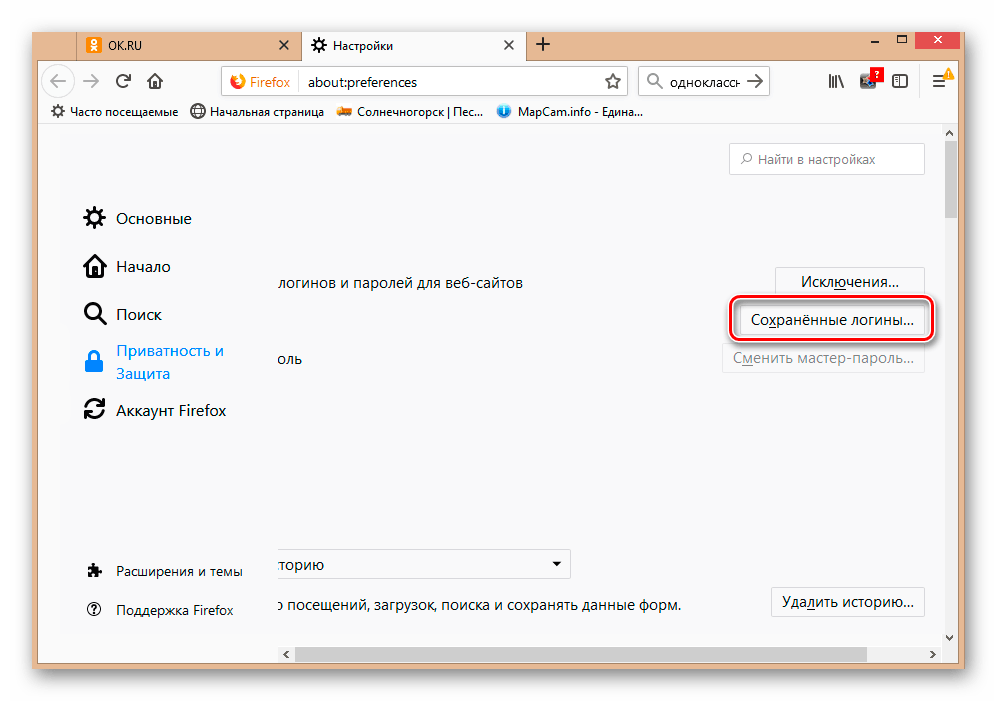Screen dimensions: 997x701
Task: Click the Удалить историю button
Action: click(847, 602)
